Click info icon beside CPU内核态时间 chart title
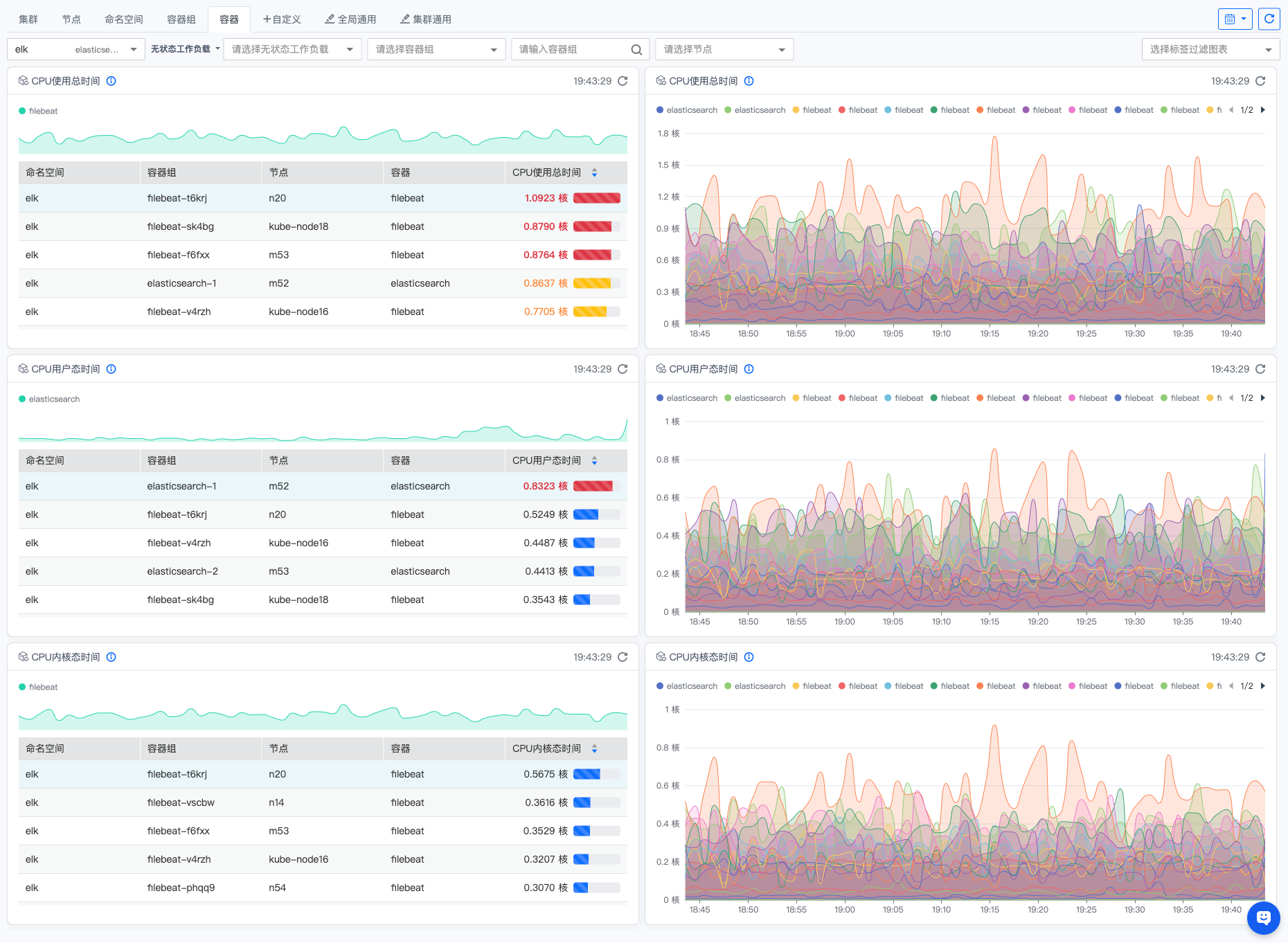Image resolution: width=1288 pixels, height=943 pixels. (x=749, y=657)
